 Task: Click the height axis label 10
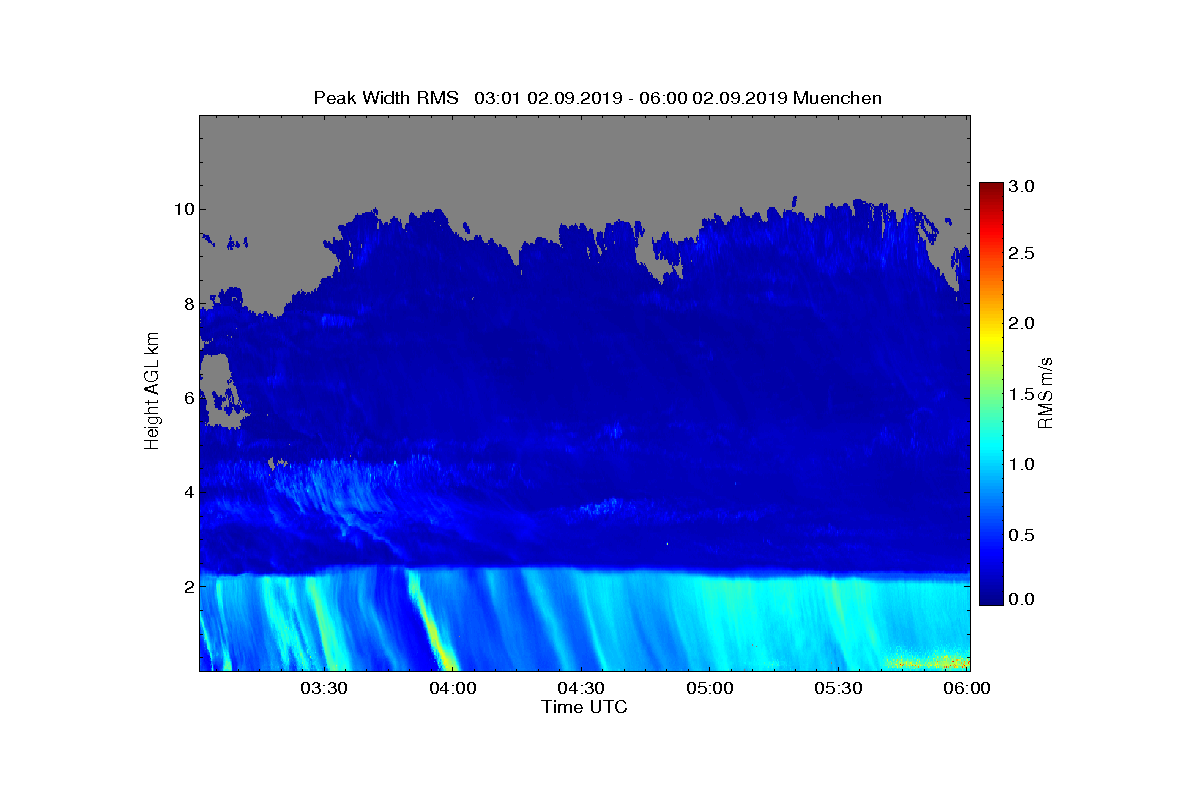[182, 210]
